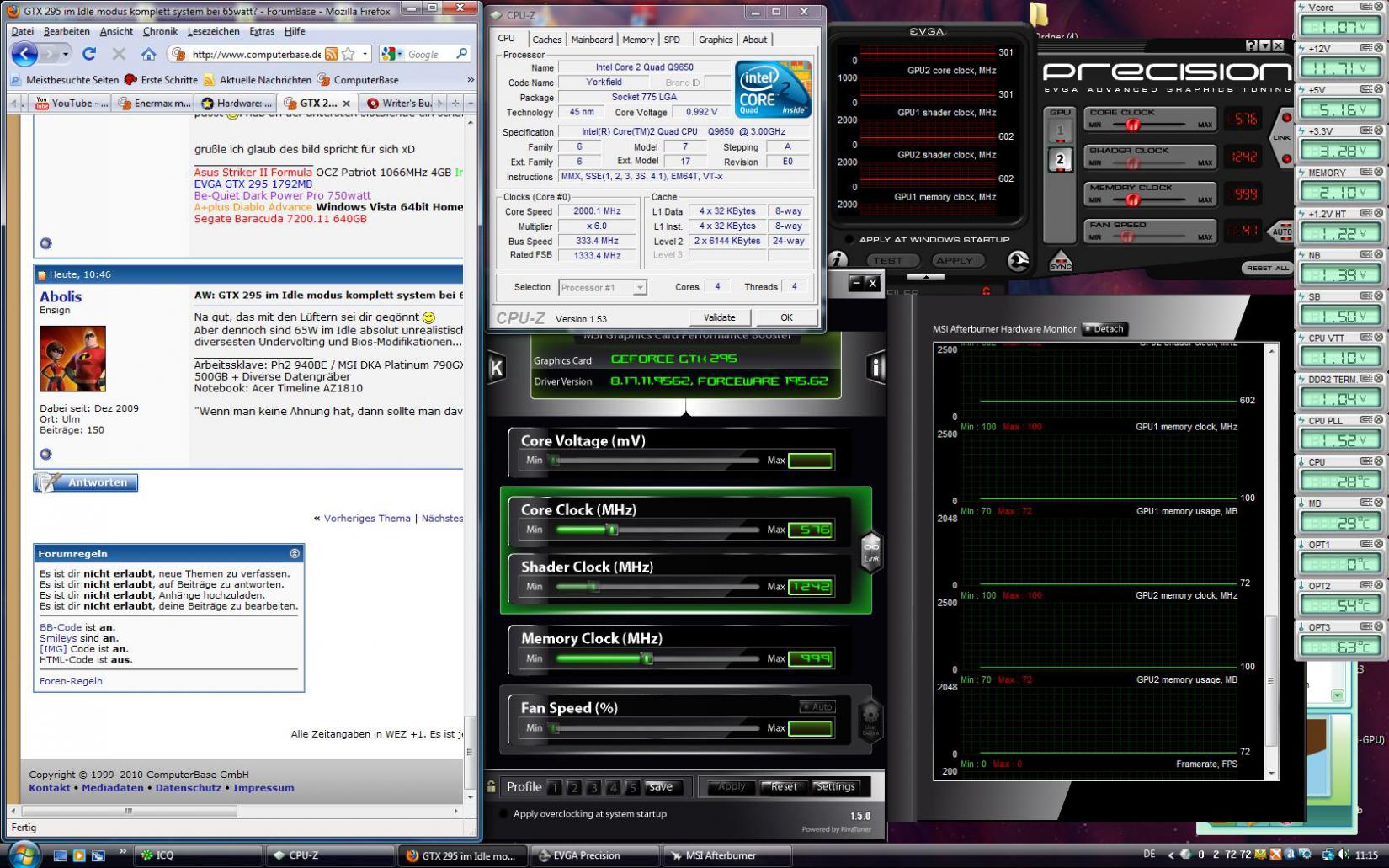Switch to the Mainboard tab in CPU-Z
This screenshot has width=1389, height=868.
592,40
